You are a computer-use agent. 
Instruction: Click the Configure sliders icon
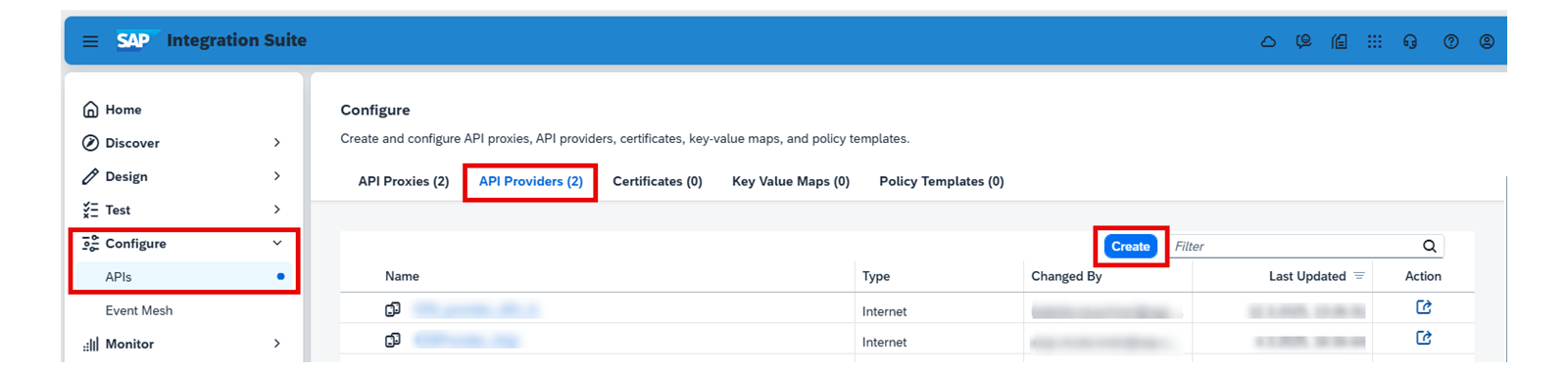click(90, 243)
